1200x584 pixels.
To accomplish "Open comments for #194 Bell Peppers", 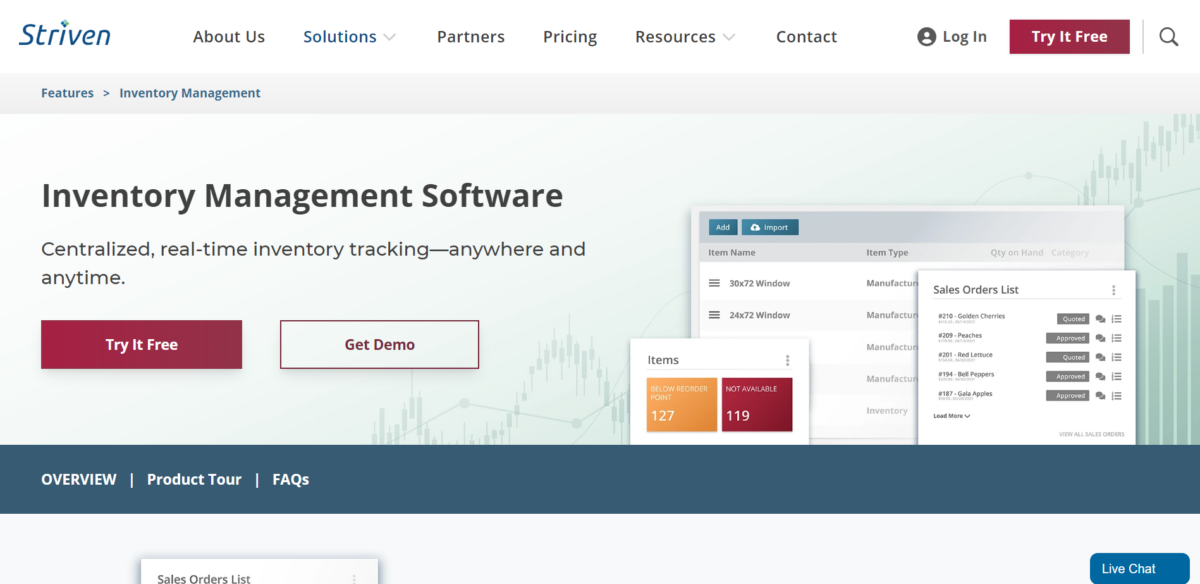I will coord(1100,377).
